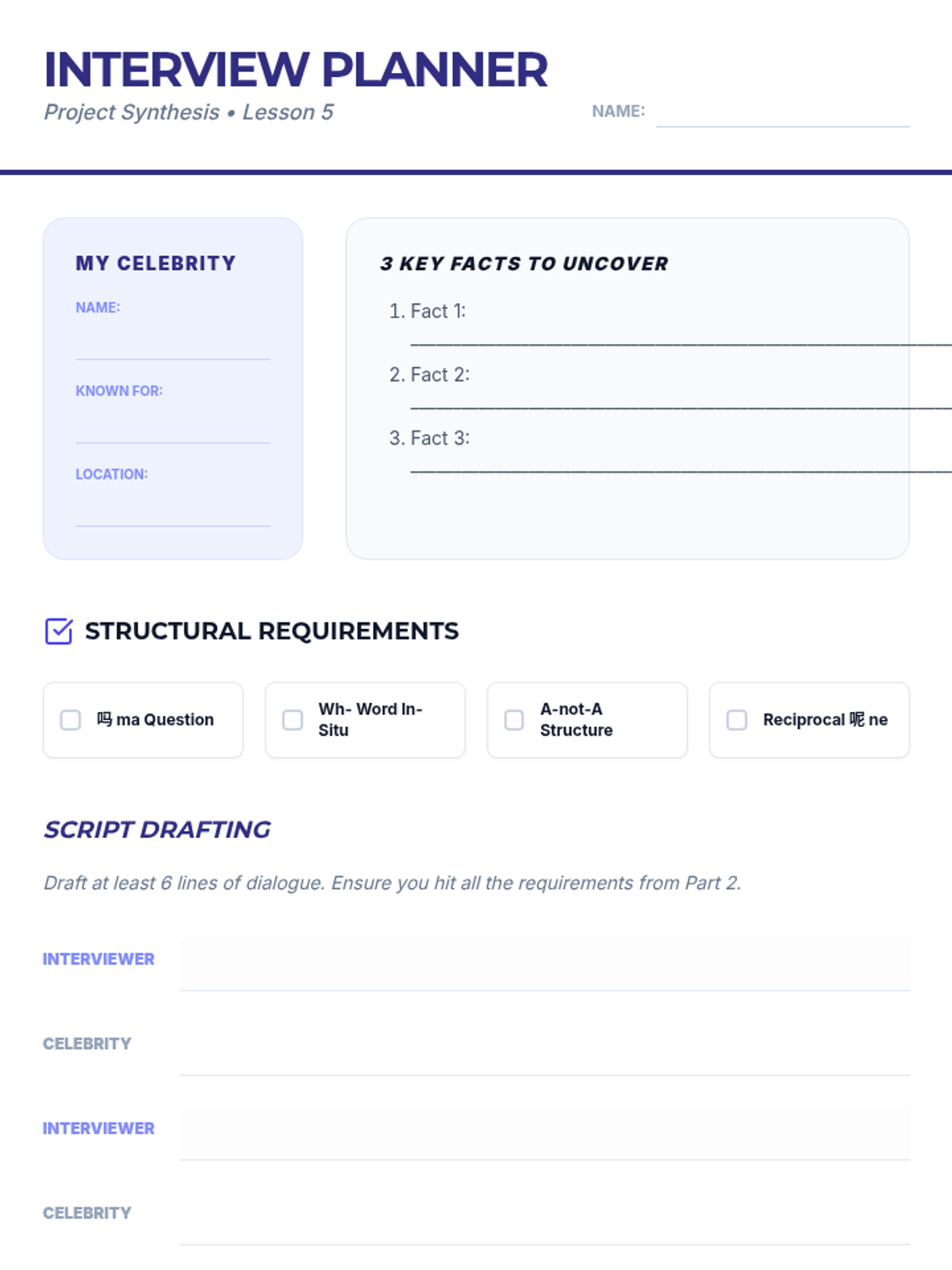
Task: Click the 3 KEY FACTS TO UNCOVER heading
Action: (x=524, y=264)
